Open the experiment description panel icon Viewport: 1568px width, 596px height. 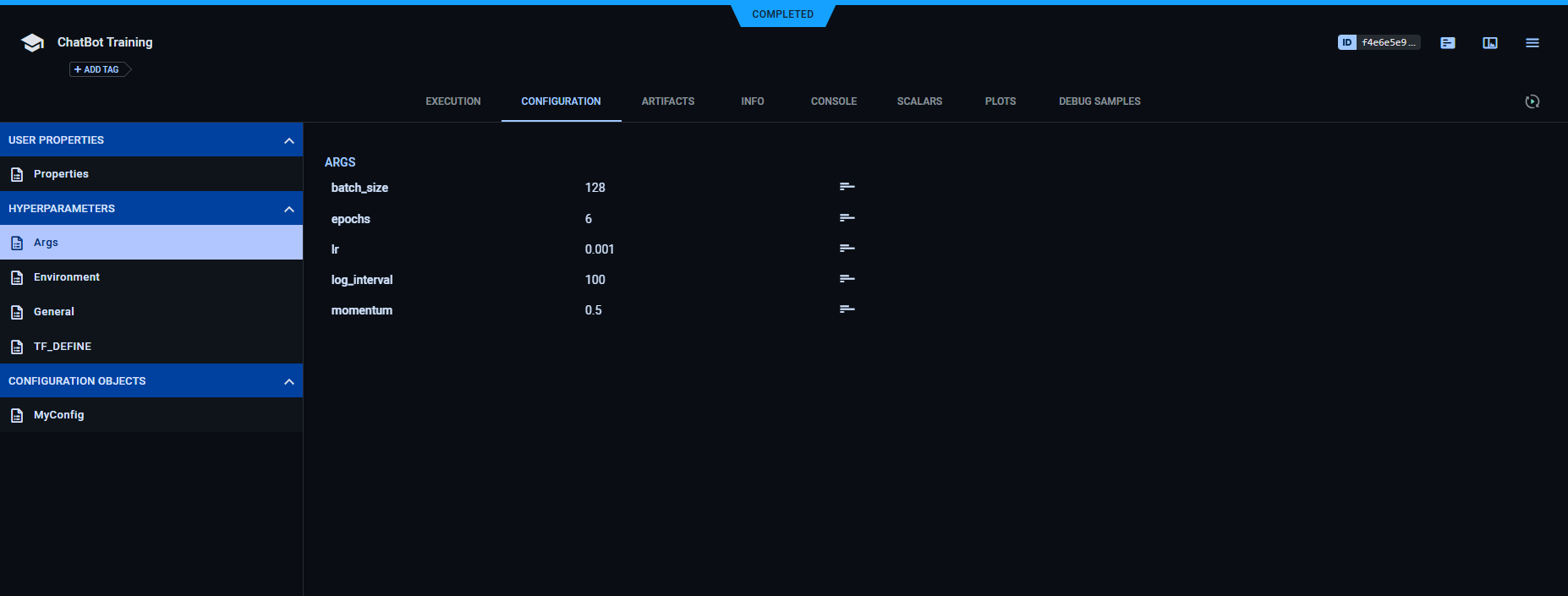click(x=1448, y=43)
